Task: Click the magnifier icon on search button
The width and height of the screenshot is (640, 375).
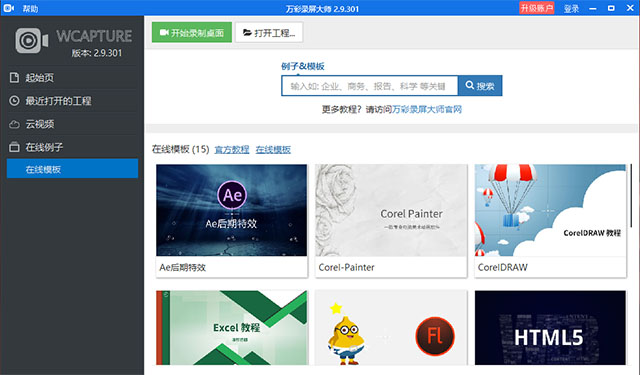Action: (x=470, y=85)
